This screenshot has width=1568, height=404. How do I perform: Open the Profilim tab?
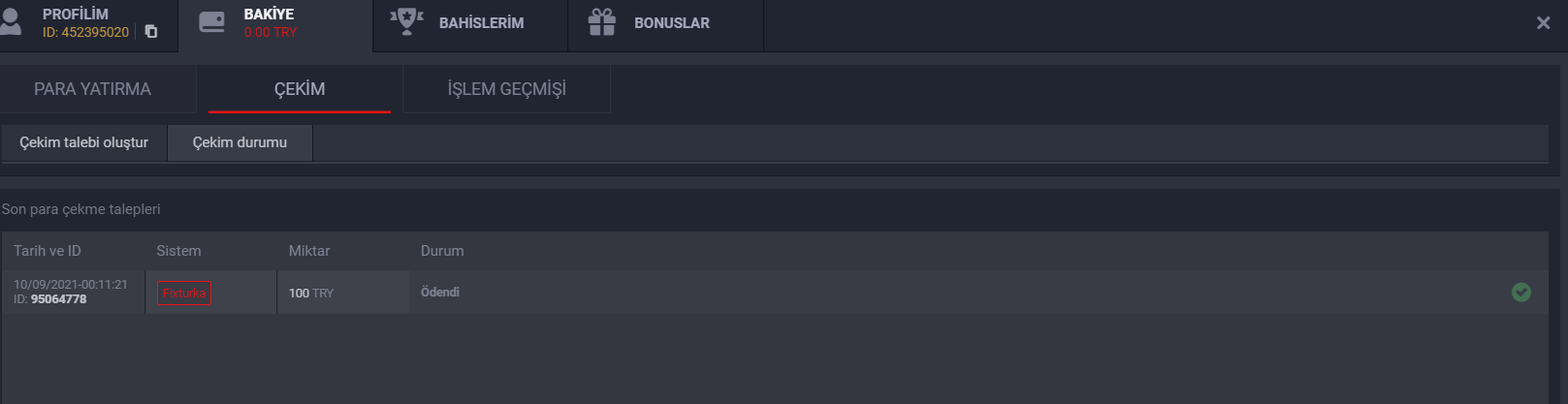(88, 23)
